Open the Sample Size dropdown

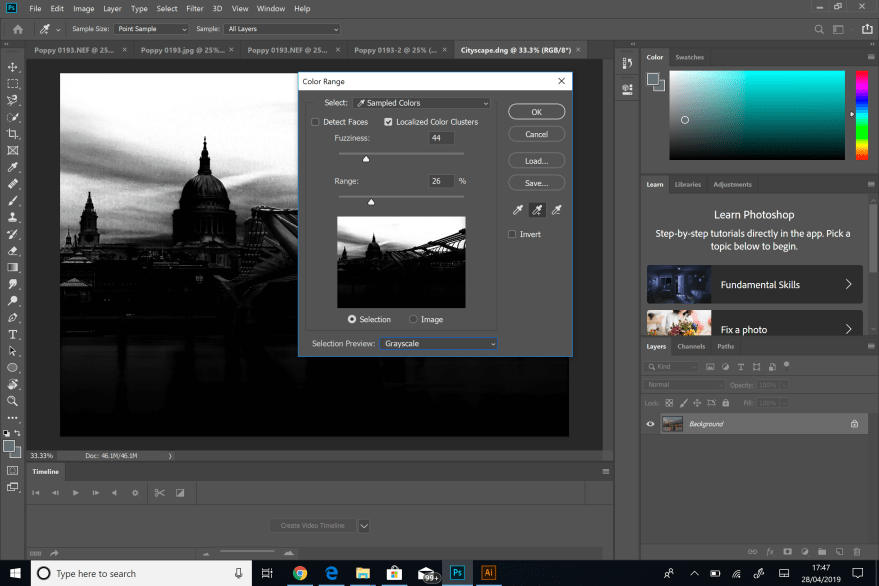tap(150, 28)
